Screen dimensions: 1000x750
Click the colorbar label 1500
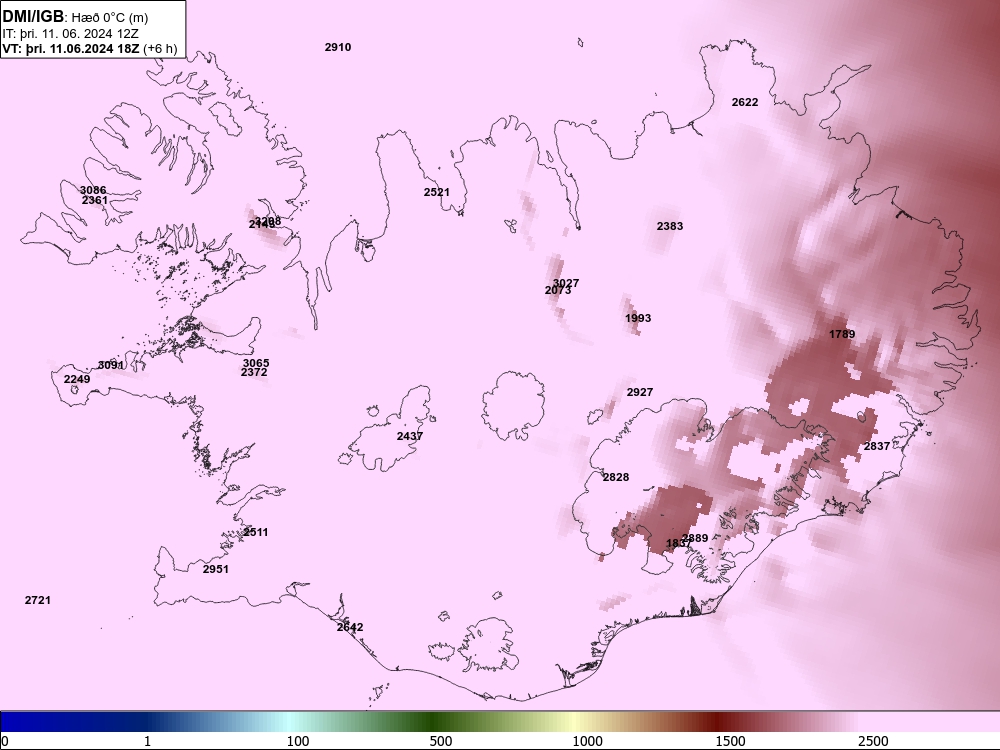[730, 742]
